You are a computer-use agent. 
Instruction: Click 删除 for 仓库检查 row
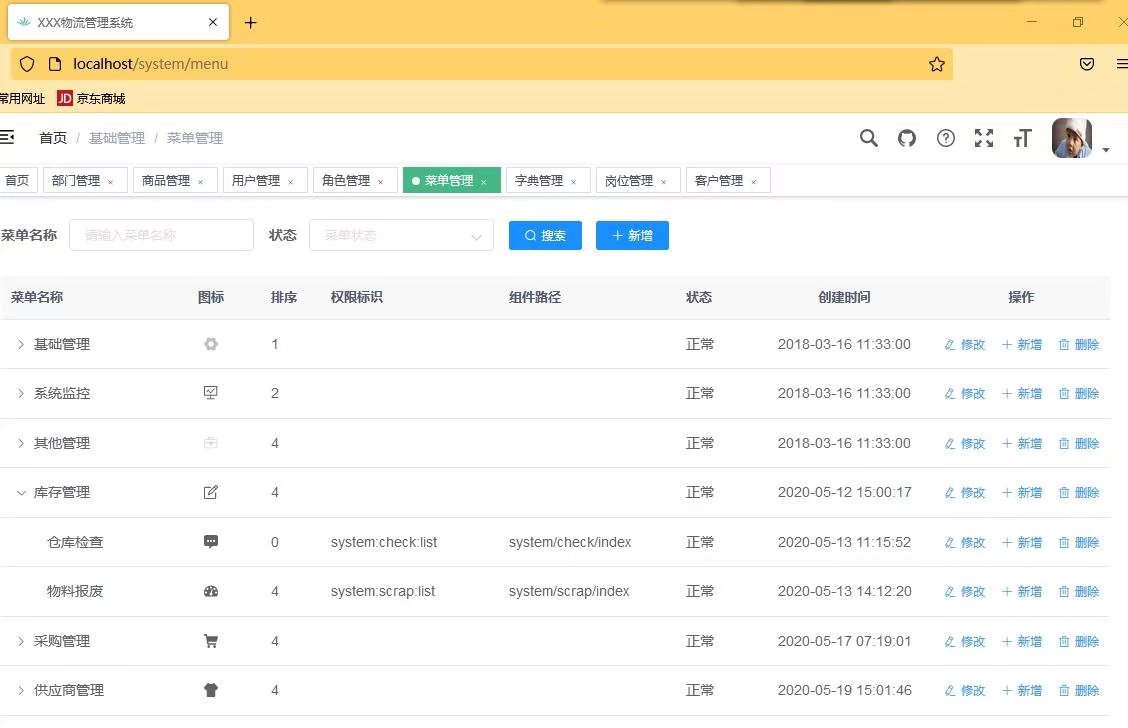tap(1079, 542)
